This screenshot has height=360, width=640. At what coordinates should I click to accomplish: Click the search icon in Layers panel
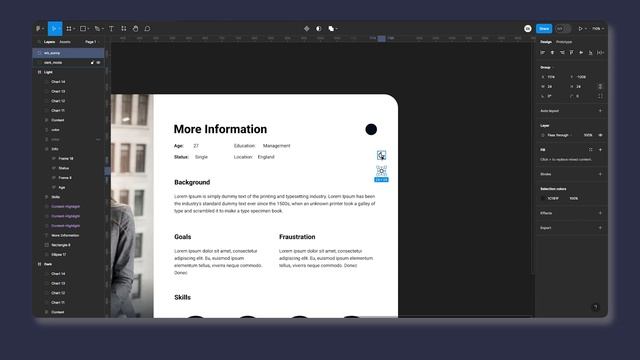point(39,42)
